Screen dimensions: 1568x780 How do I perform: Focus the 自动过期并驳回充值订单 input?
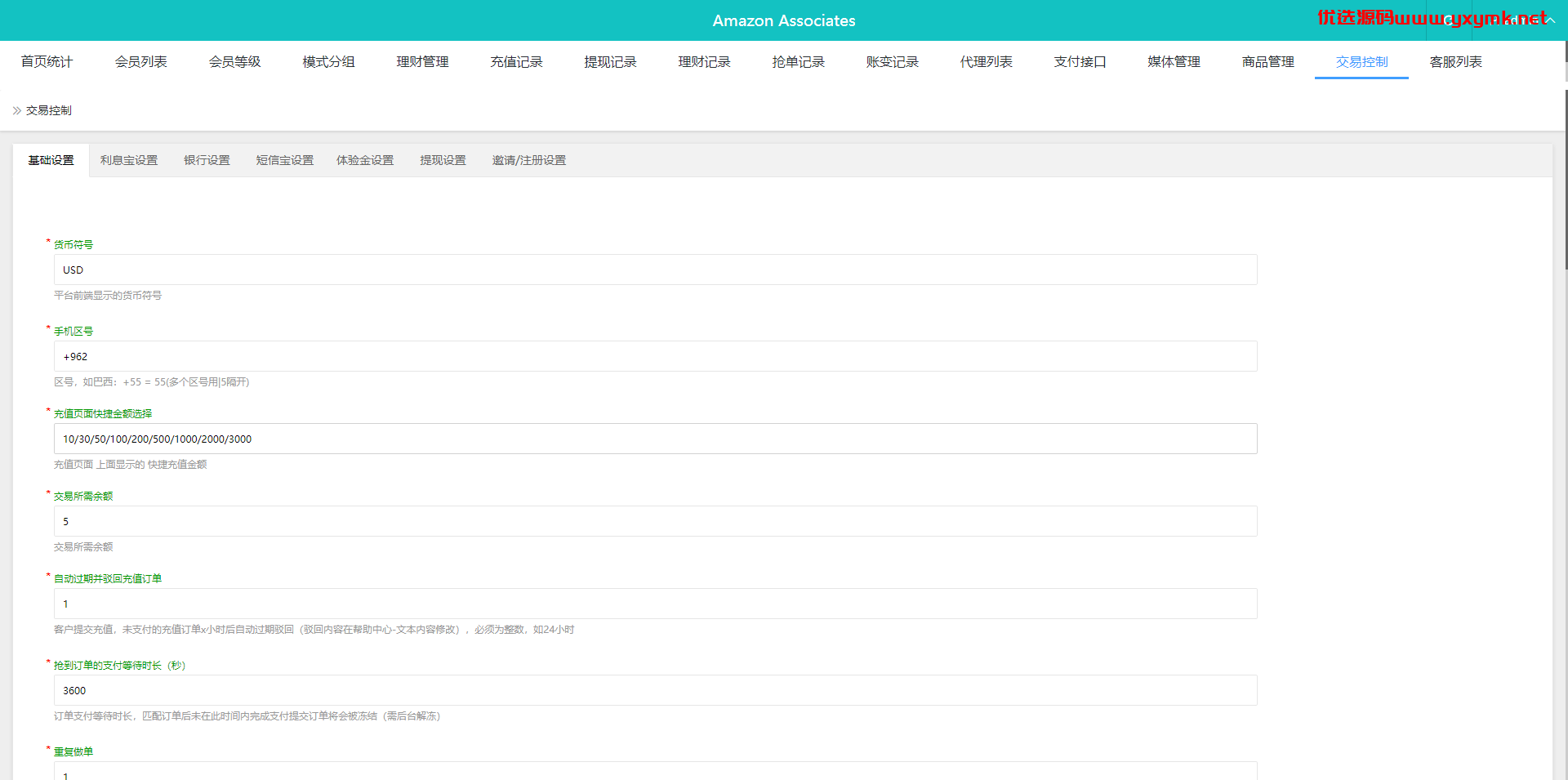(x=655, y=604)
